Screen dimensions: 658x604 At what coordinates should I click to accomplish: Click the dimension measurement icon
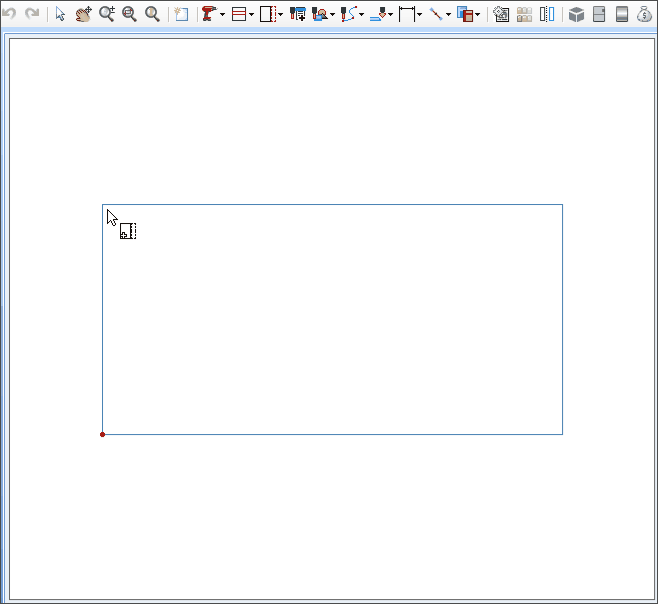click(407, 14)
